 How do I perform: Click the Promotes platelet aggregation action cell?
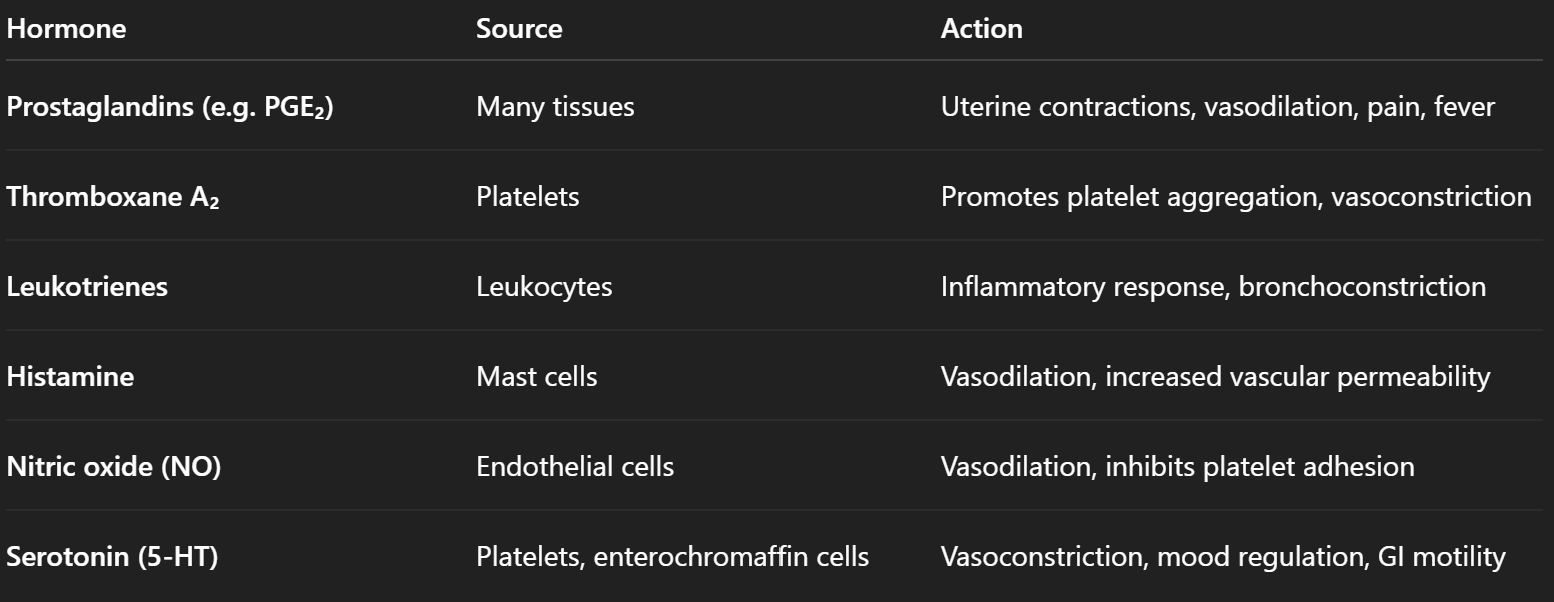[1235, 197]
